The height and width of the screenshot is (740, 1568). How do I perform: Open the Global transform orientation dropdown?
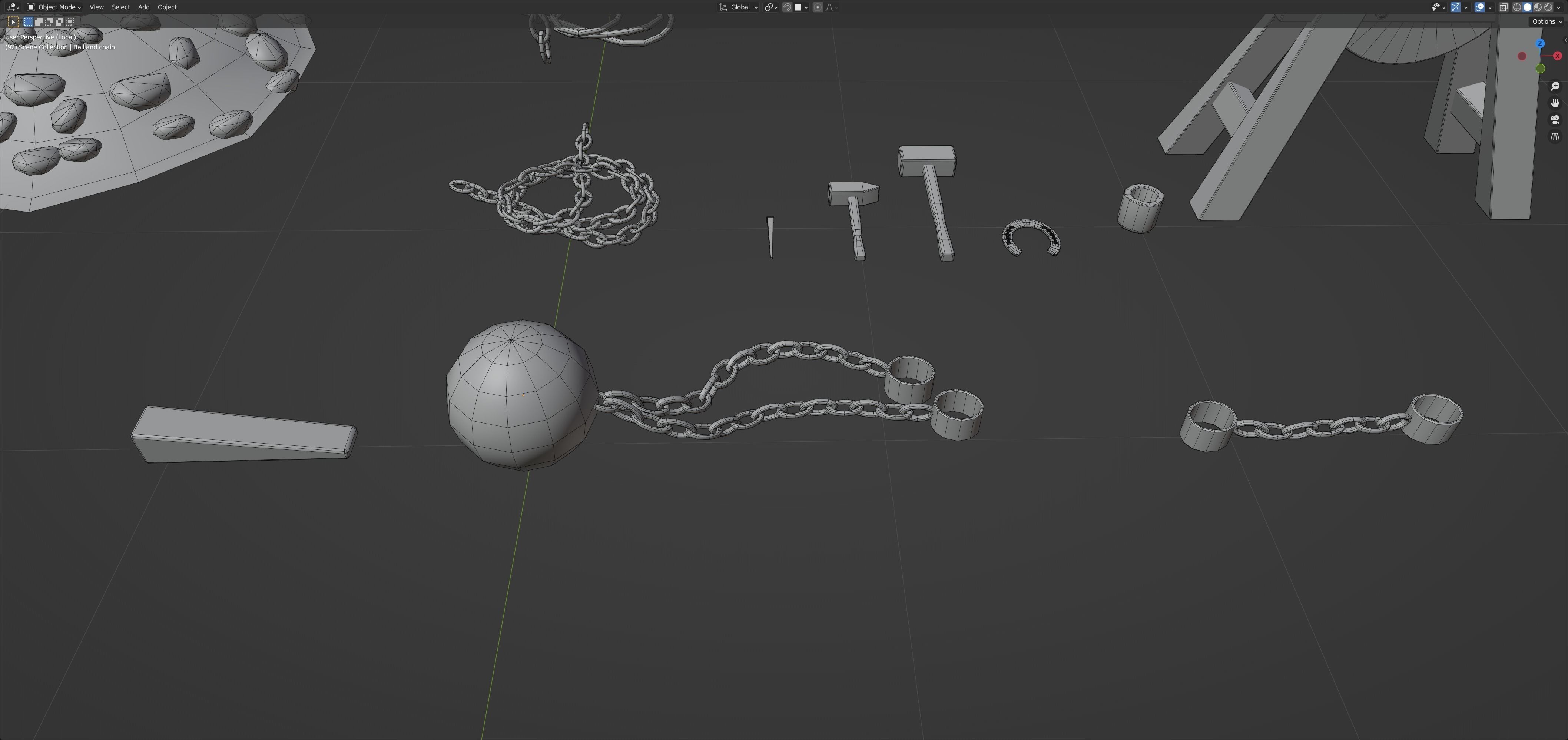pos(739,7)
